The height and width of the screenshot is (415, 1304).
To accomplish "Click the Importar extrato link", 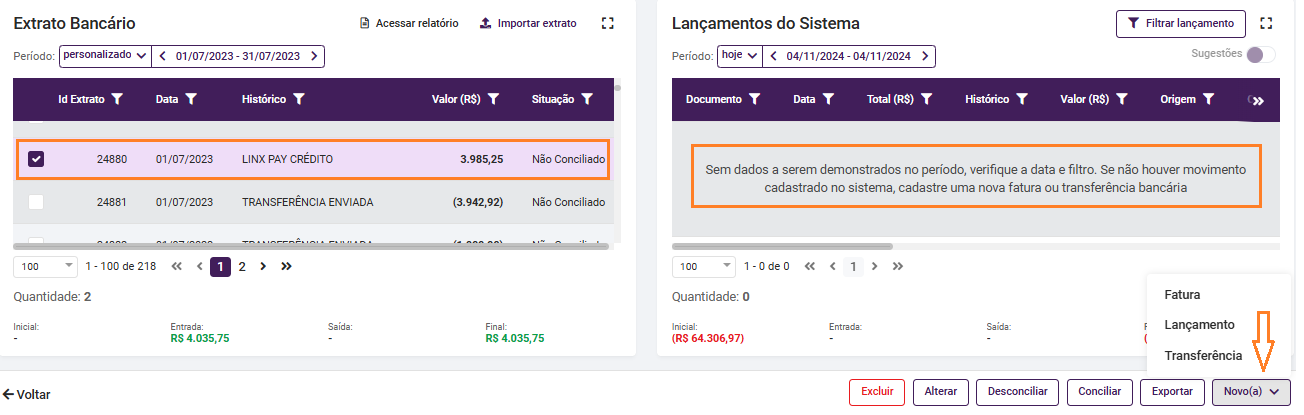I will (528, 23).
